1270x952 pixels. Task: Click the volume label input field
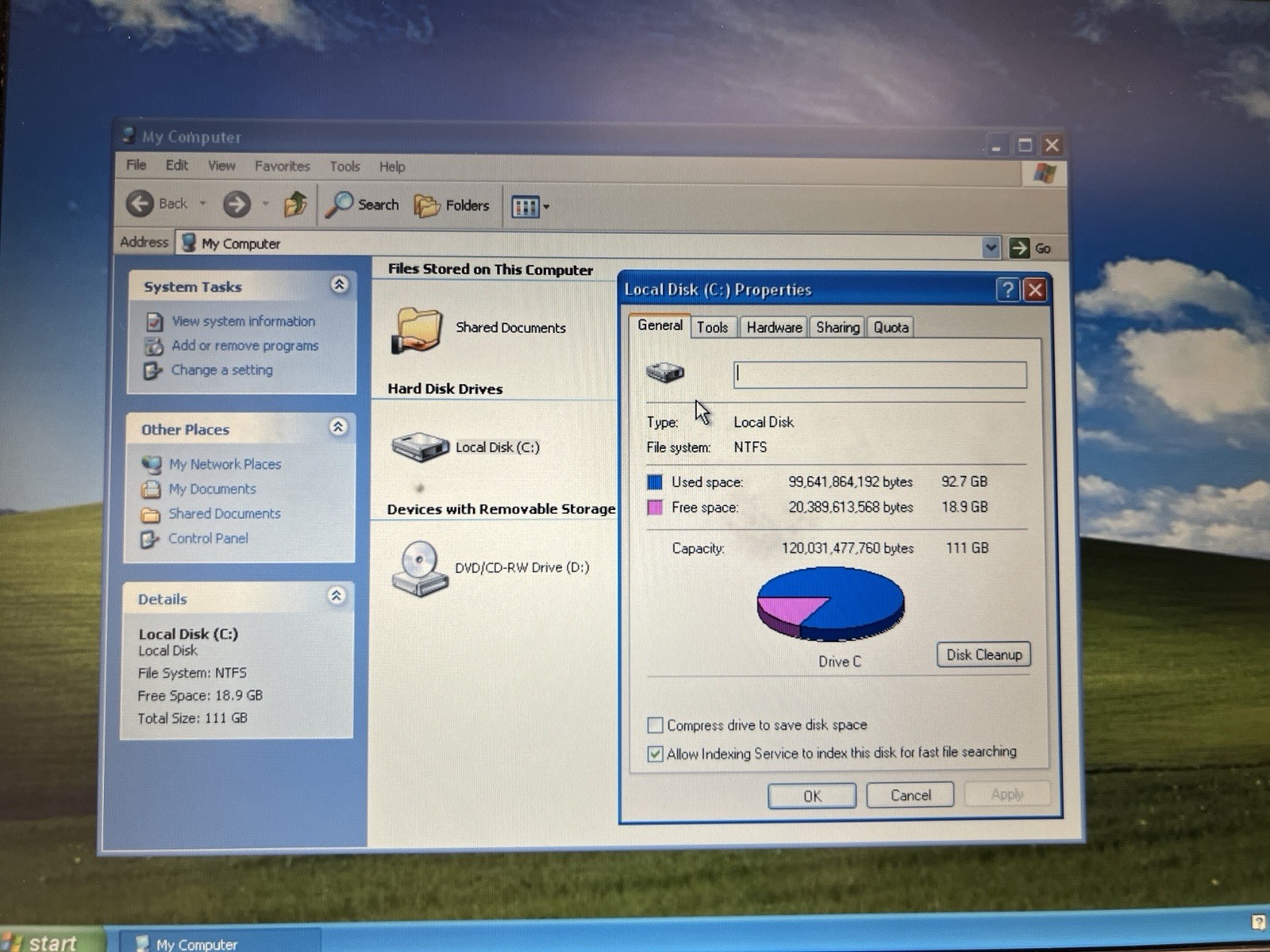click(x=879, y=374)
